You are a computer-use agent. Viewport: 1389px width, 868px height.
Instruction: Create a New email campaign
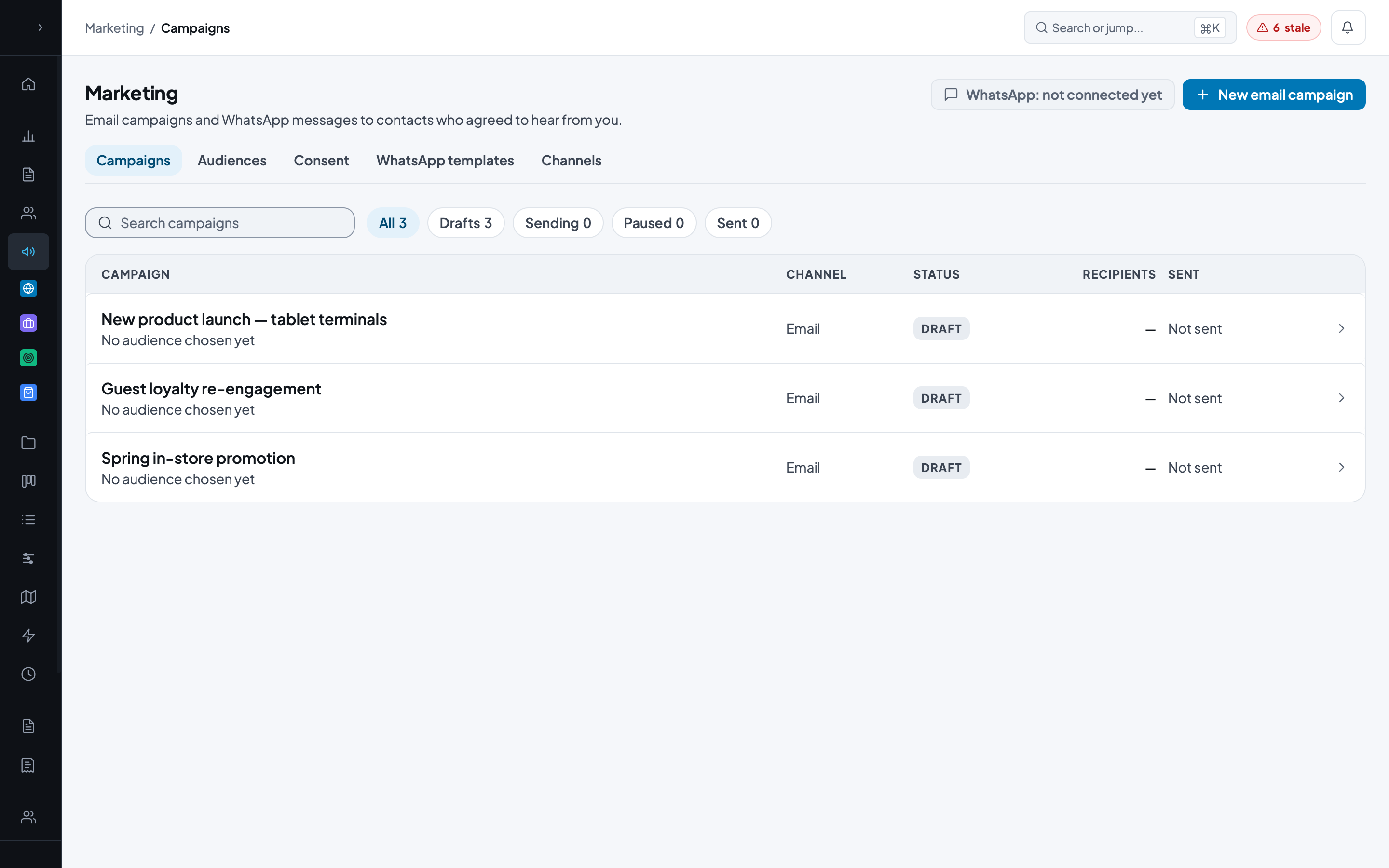point(1274,95)
